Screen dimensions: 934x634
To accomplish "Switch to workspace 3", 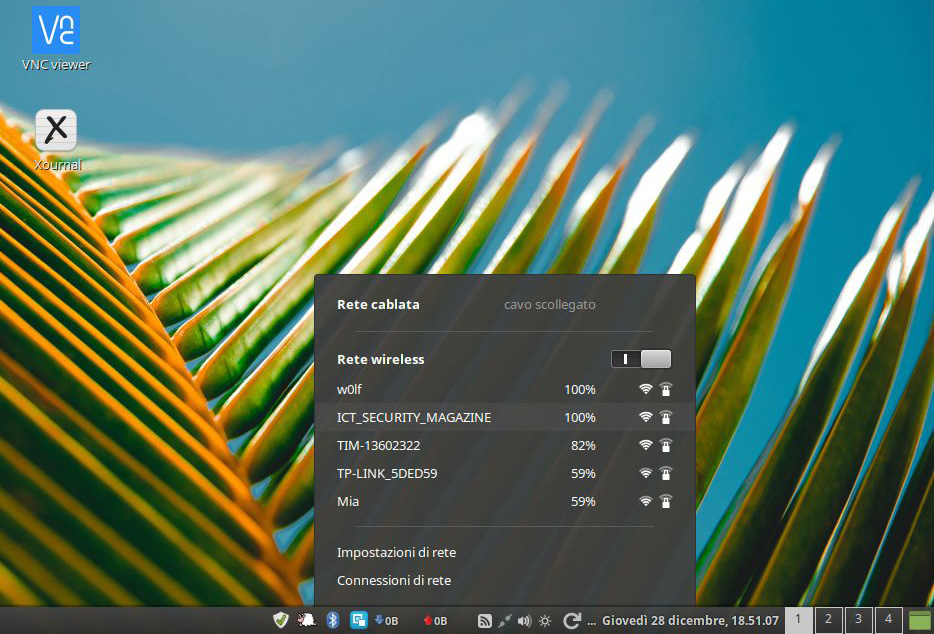I will (858, 620).
